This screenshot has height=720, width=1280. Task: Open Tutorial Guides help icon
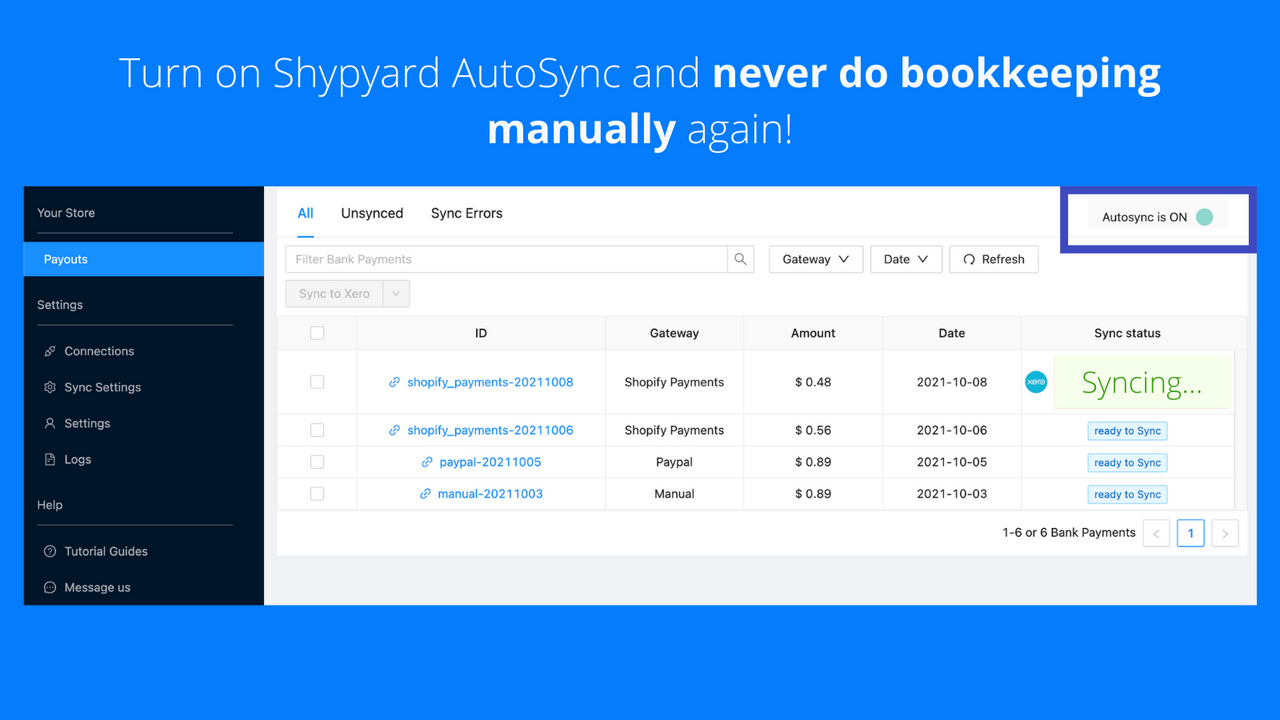(51, 551)
